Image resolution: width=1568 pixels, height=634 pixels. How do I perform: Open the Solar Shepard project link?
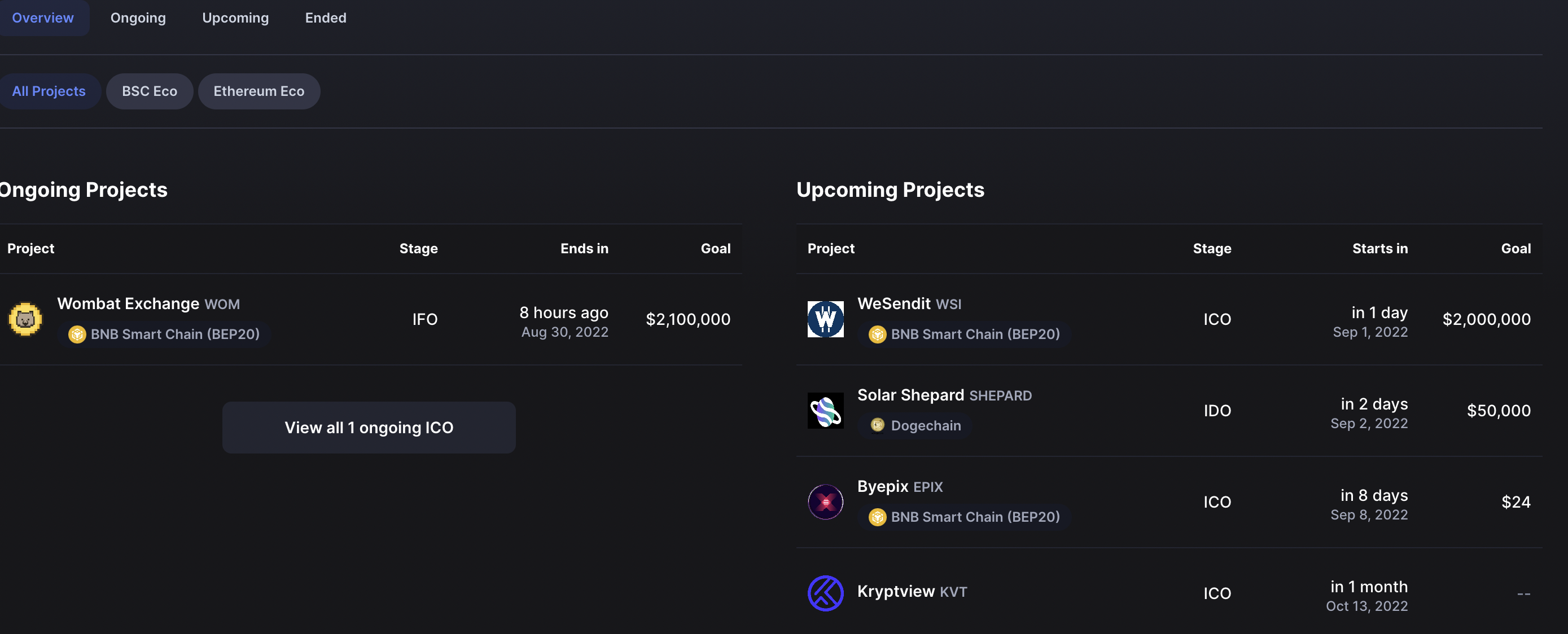pyautogui.click(x=944, y=395)
